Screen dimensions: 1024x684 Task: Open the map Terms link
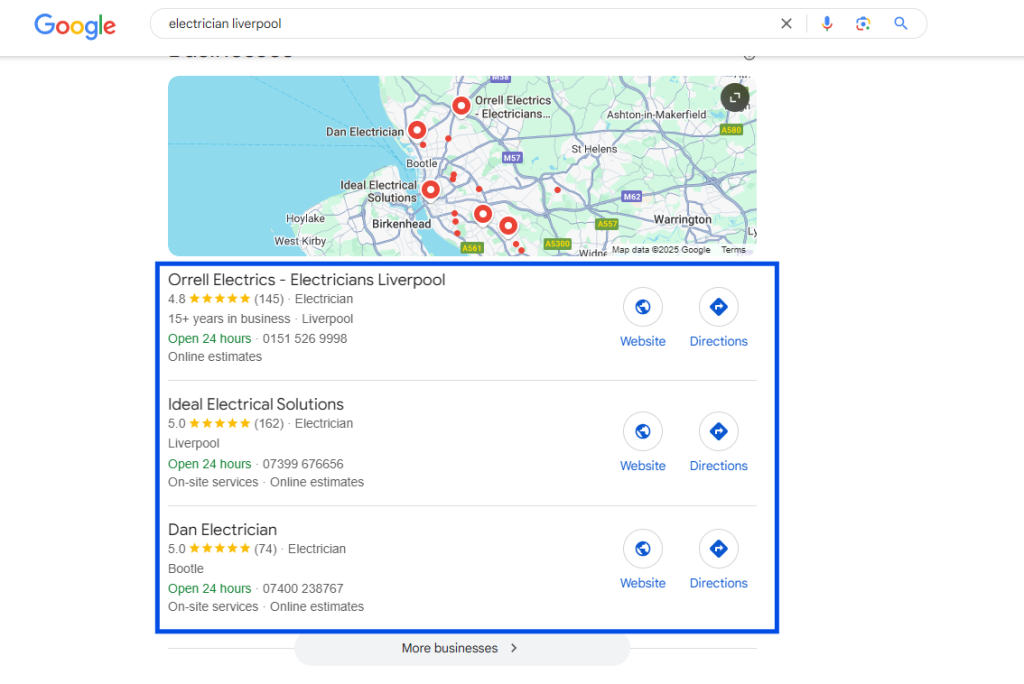point(733,250)
